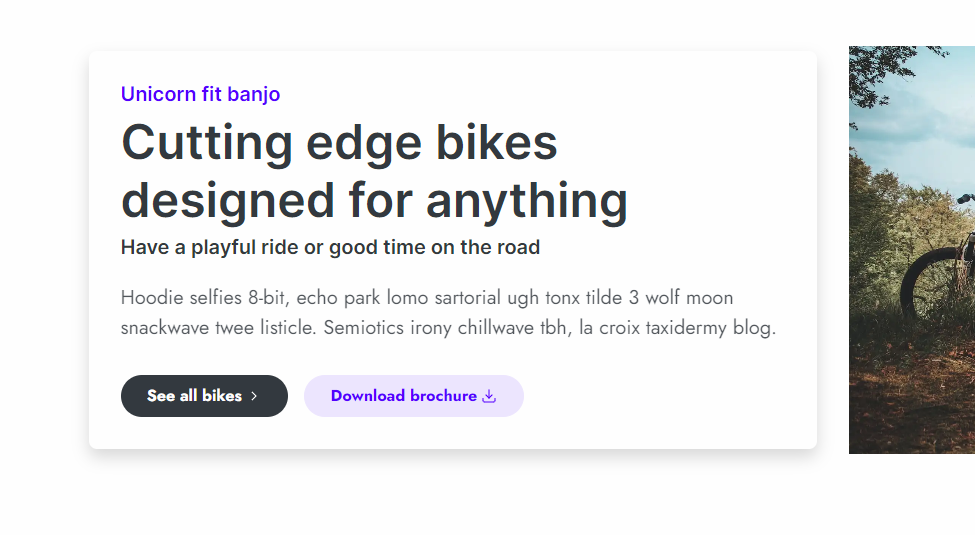Click the Download brochure button
The image size is (975, 535).
(413, 396)
